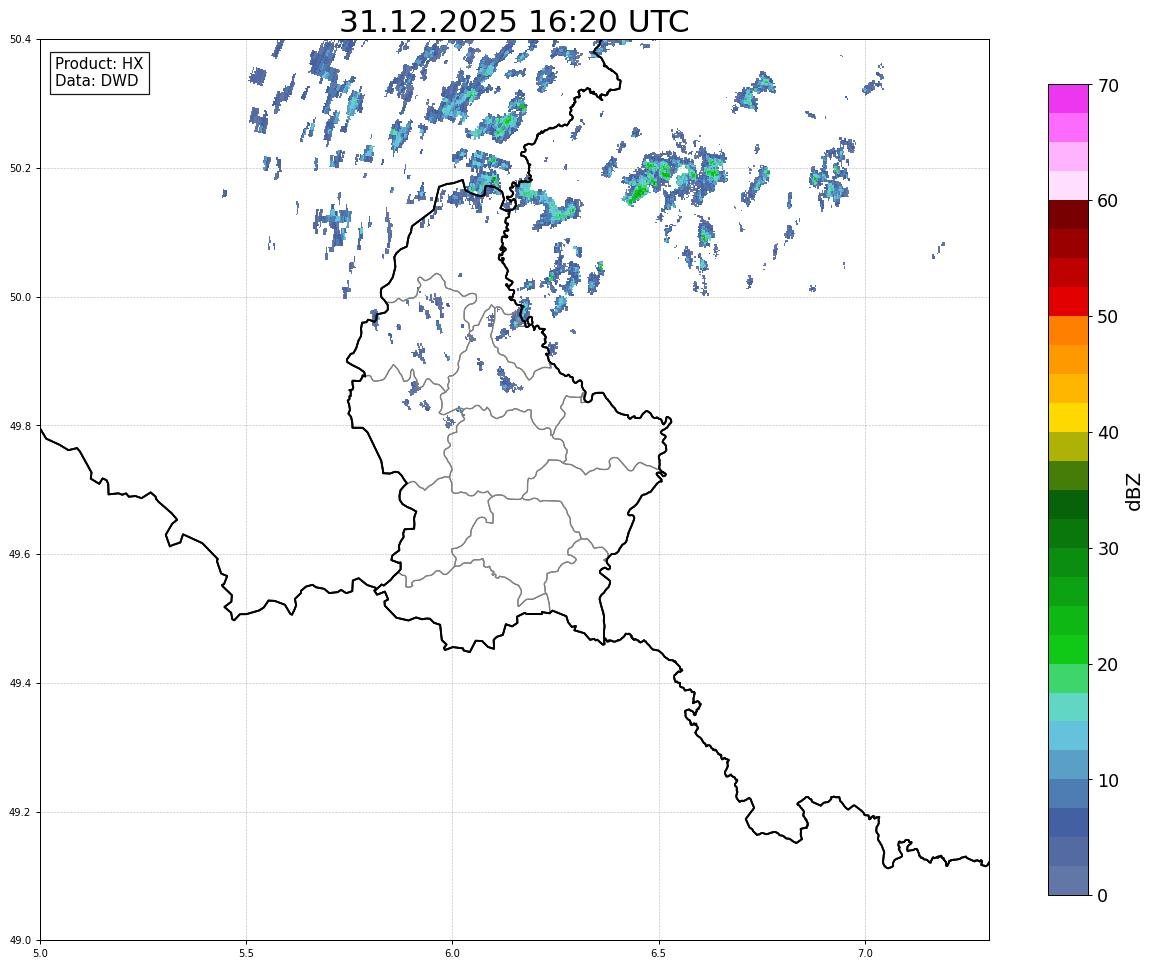
Task: Click the latitude axis label 49.4
Action: tap(19, 684)
